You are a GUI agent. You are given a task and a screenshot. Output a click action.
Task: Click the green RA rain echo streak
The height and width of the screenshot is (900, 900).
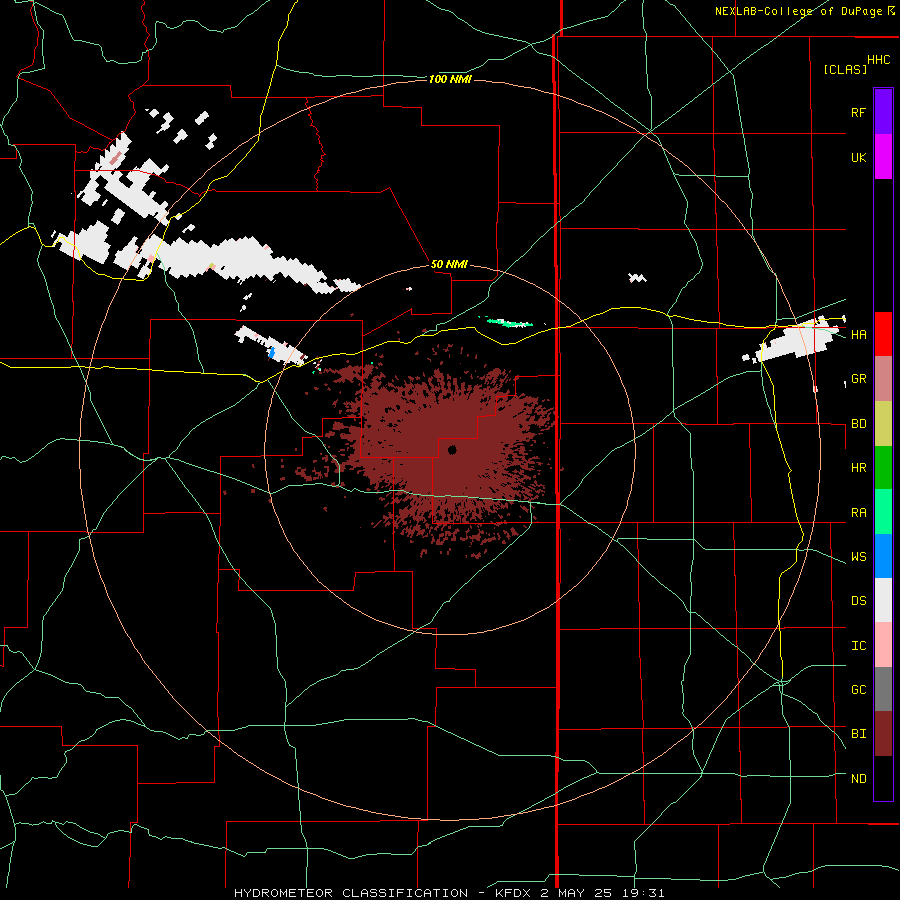(x=510, y=323)
